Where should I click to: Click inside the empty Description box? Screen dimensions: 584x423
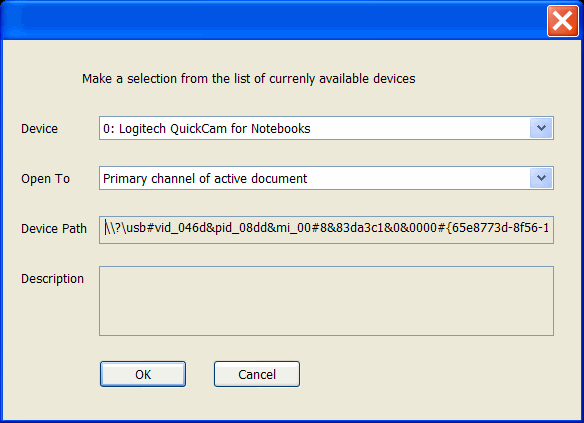tap(326, 301)
